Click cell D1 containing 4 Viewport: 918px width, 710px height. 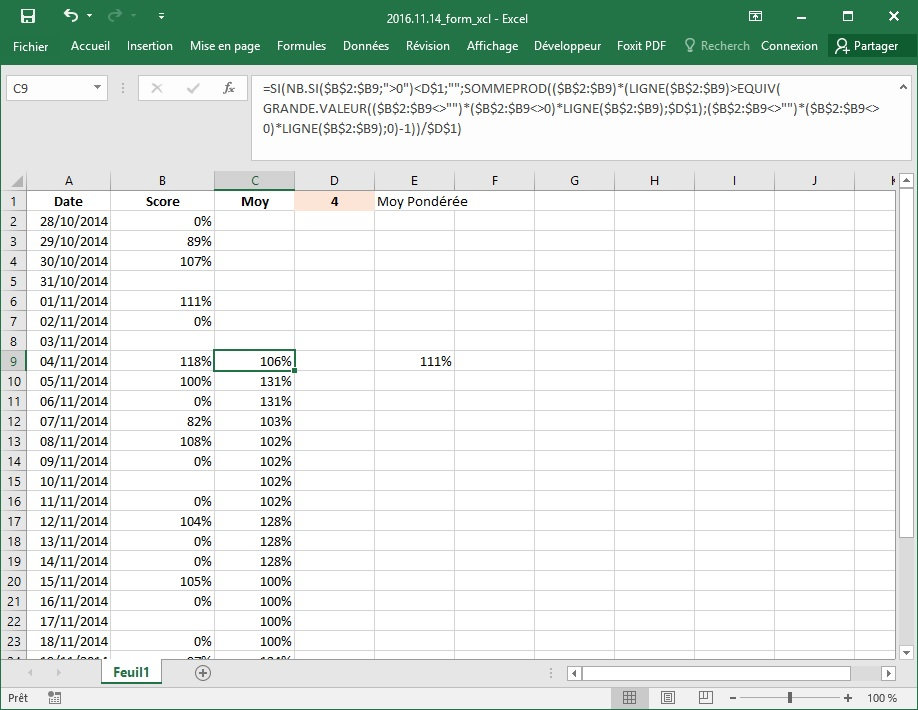(334, 201)
